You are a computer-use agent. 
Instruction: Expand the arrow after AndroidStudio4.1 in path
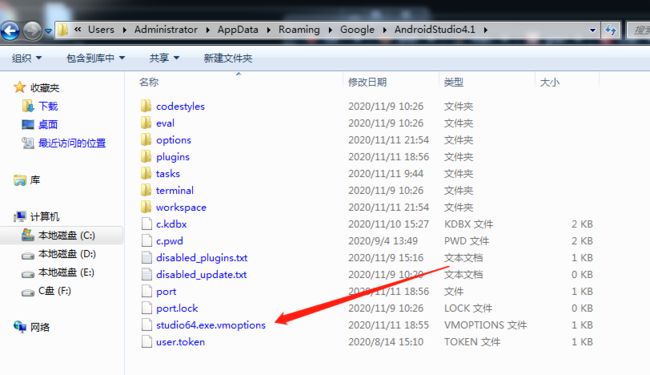tap(485, 30)
